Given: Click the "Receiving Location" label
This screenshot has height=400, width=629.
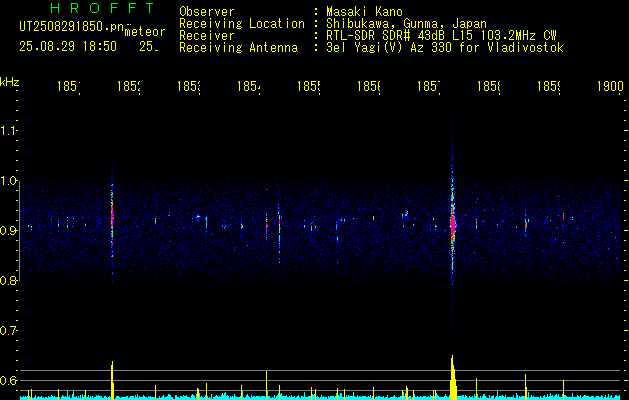Looking at the screenshot, I should click(x=242, y=24).
